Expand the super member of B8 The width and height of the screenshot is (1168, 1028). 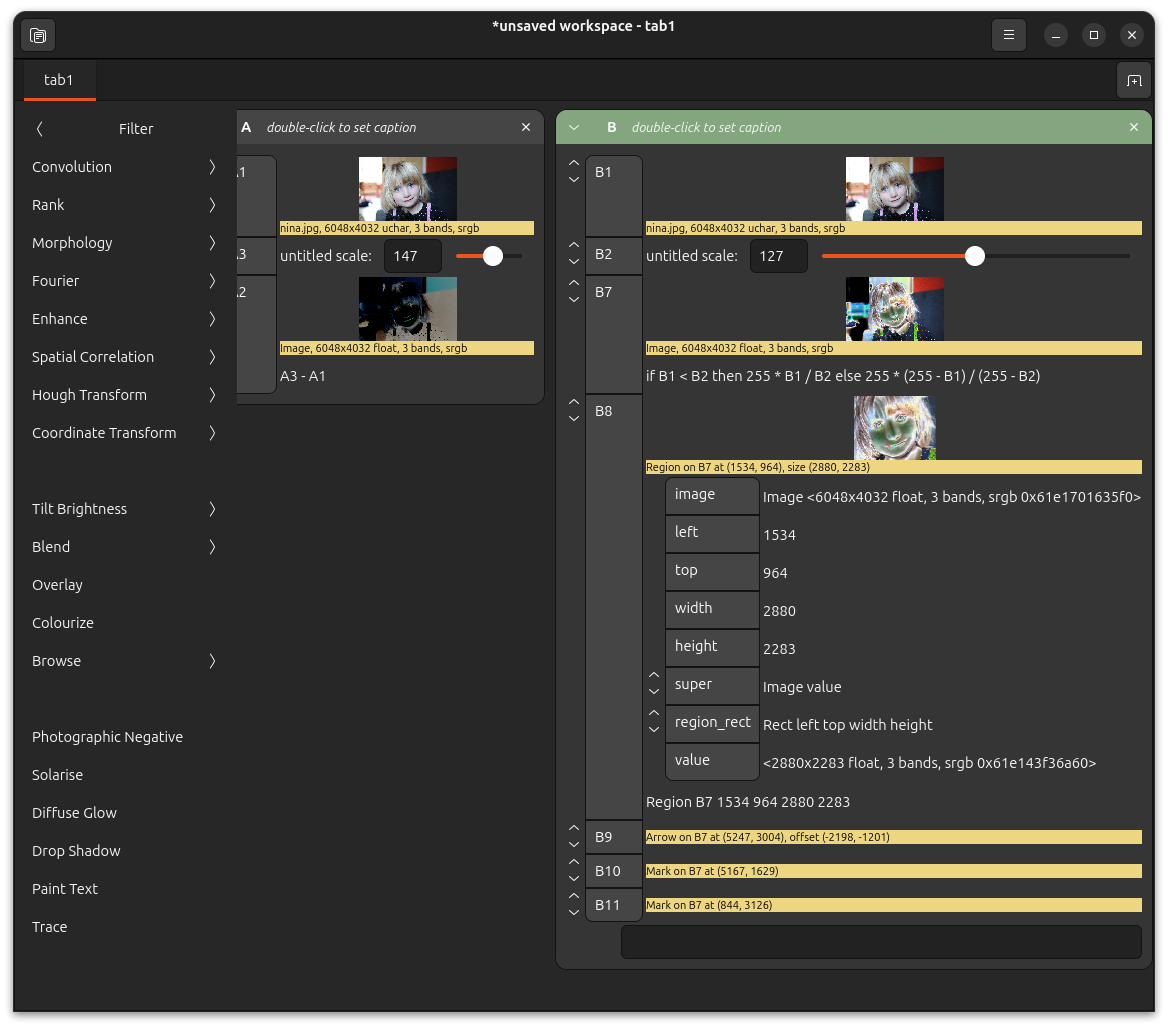tap(653, 684)
